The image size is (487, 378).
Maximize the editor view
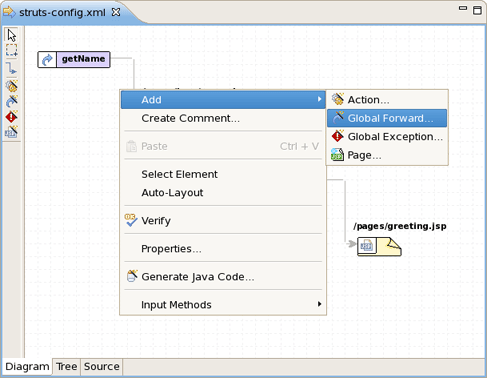[477, 10]
